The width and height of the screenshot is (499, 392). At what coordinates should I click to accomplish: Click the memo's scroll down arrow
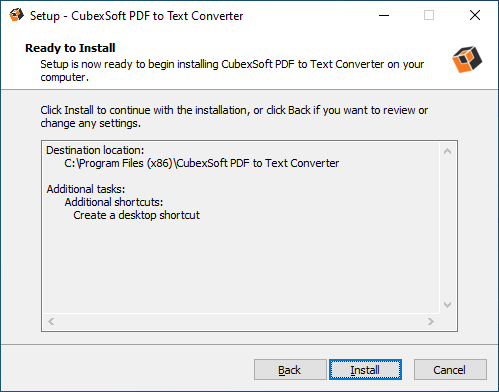pos(447,305)
